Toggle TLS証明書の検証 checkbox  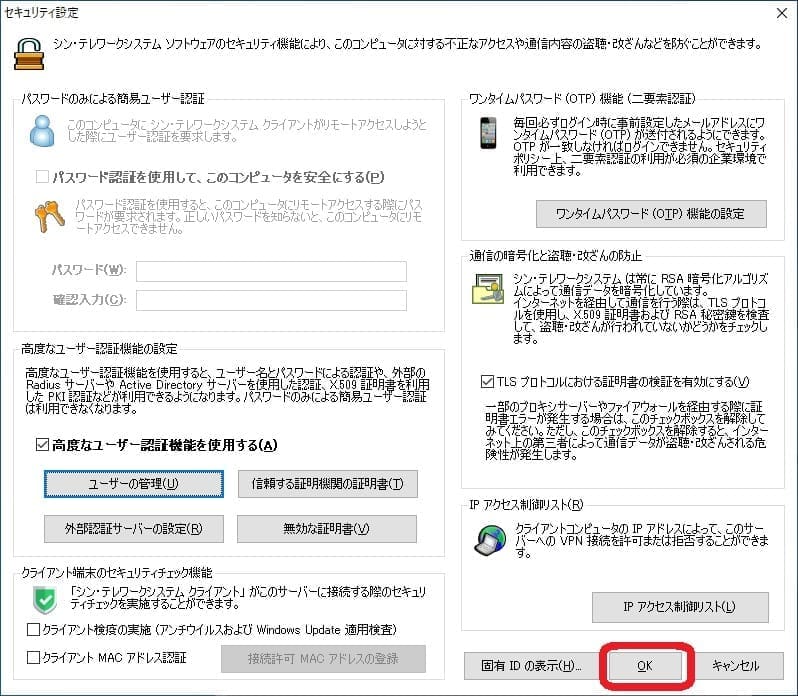tap(487, 381)
